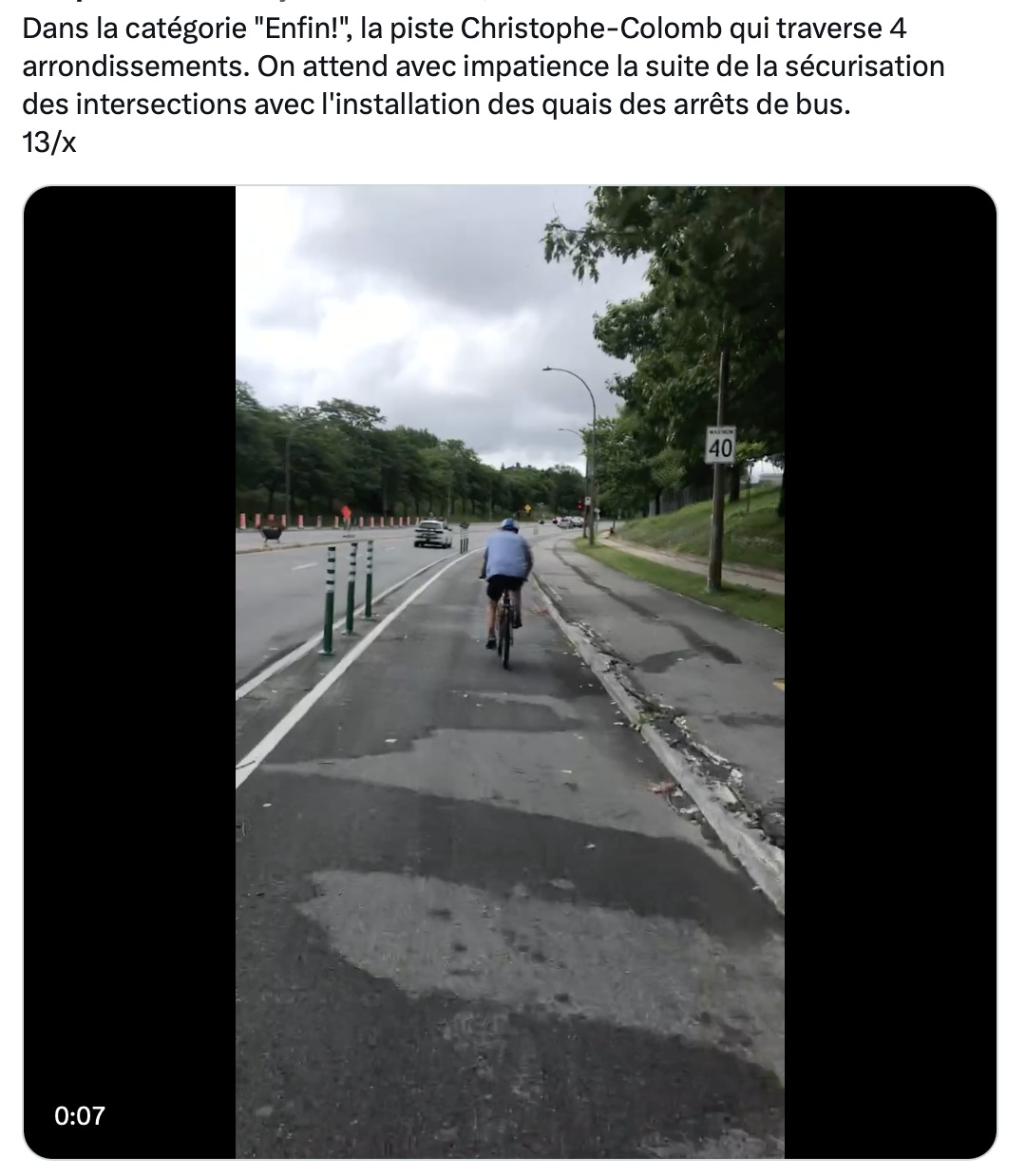
Task: Click the wooden utility pole
Action: coord(719,470)
